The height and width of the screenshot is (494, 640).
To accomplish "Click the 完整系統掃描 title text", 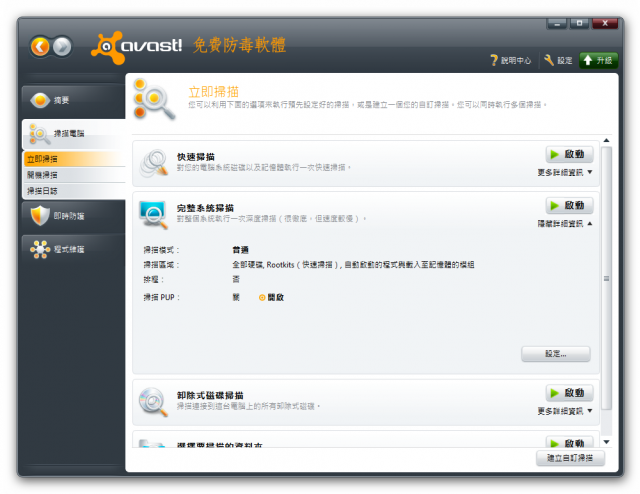I will 205,208.
